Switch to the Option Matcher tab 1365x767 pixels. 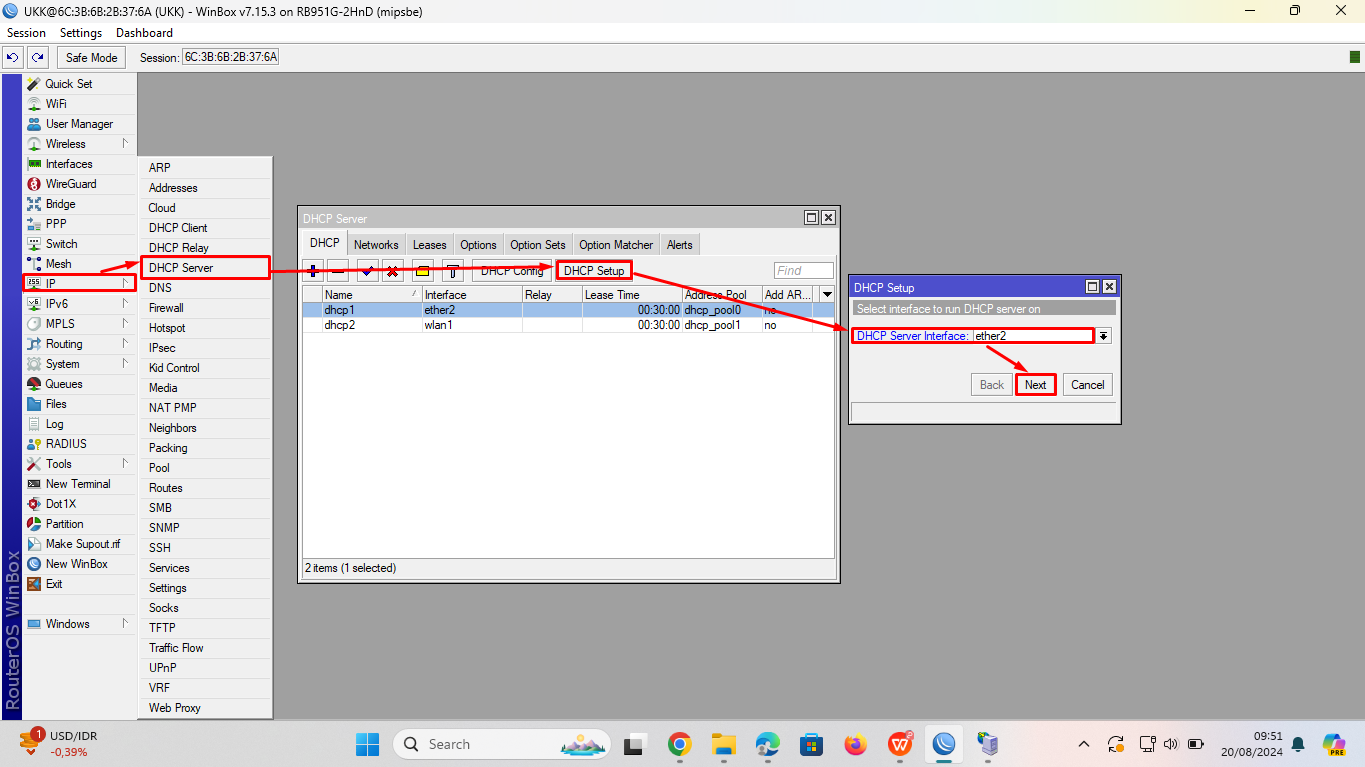coord(616,245)
